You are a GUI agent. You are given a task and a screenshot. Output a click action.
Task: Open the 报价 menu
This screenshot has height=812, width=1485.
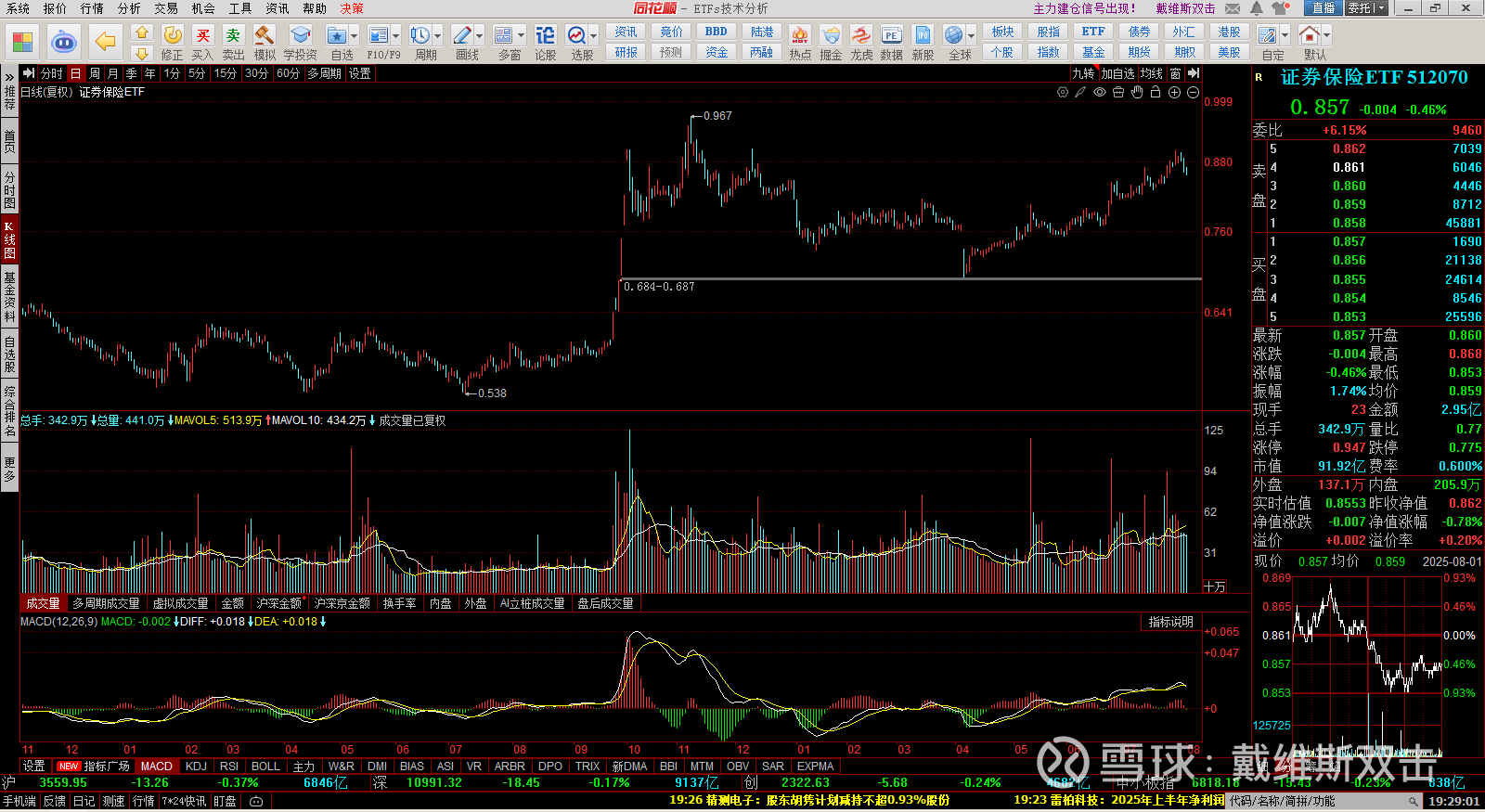(55, 8)
